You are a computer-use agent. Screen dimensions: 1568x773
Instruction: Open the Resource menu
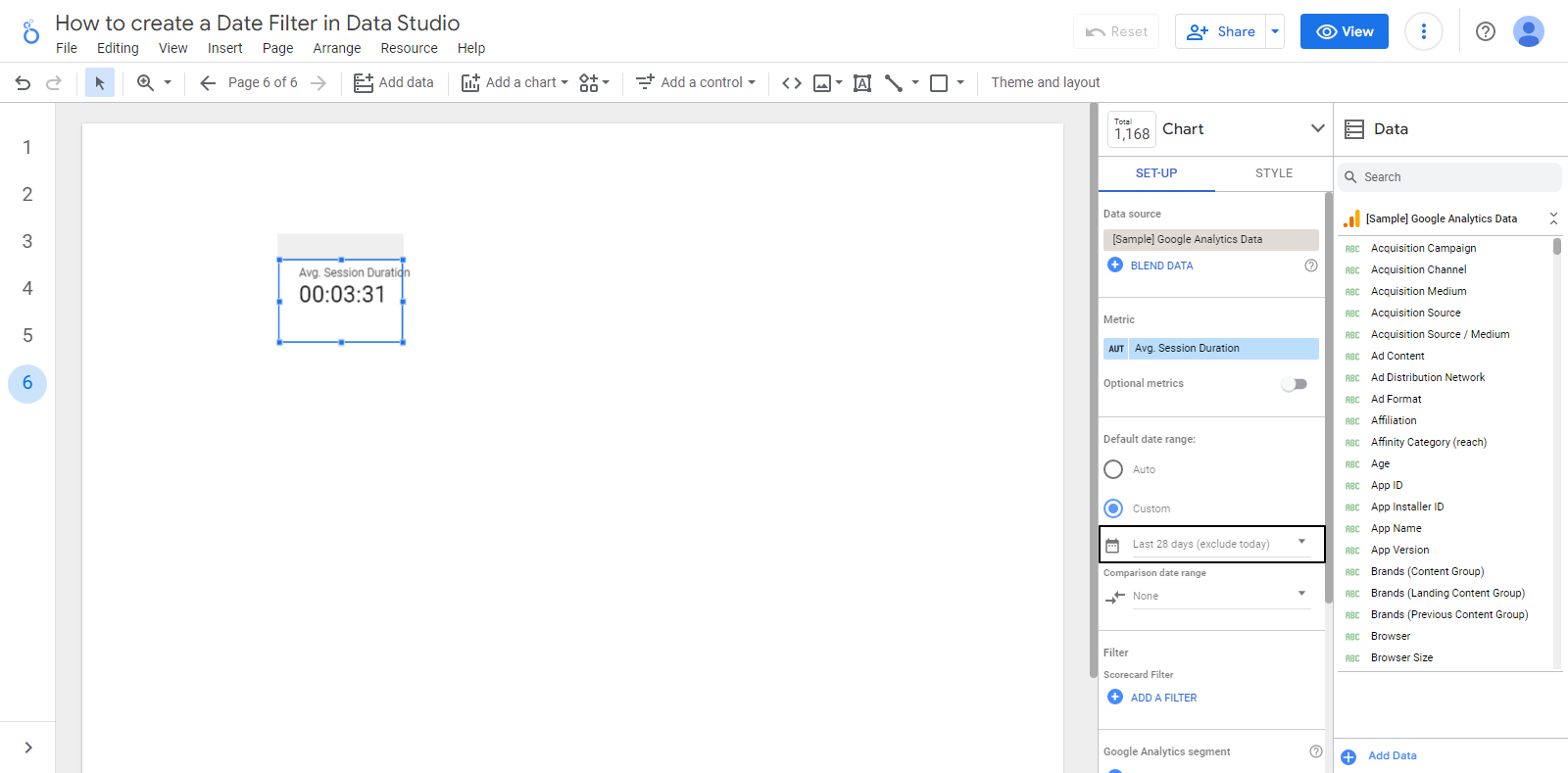409,48
